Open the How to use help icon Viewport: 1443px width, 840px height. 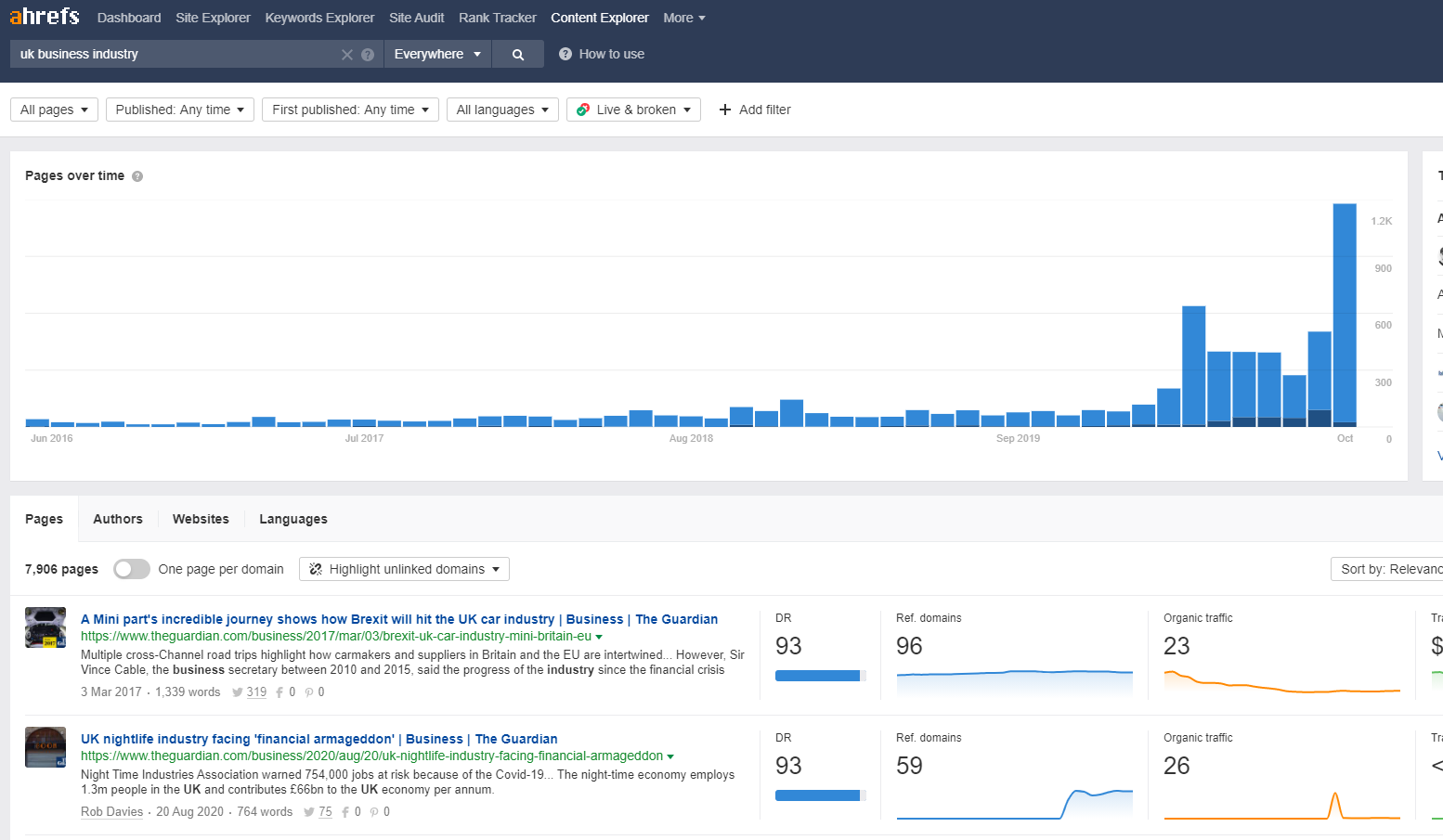tap(565, 54)
